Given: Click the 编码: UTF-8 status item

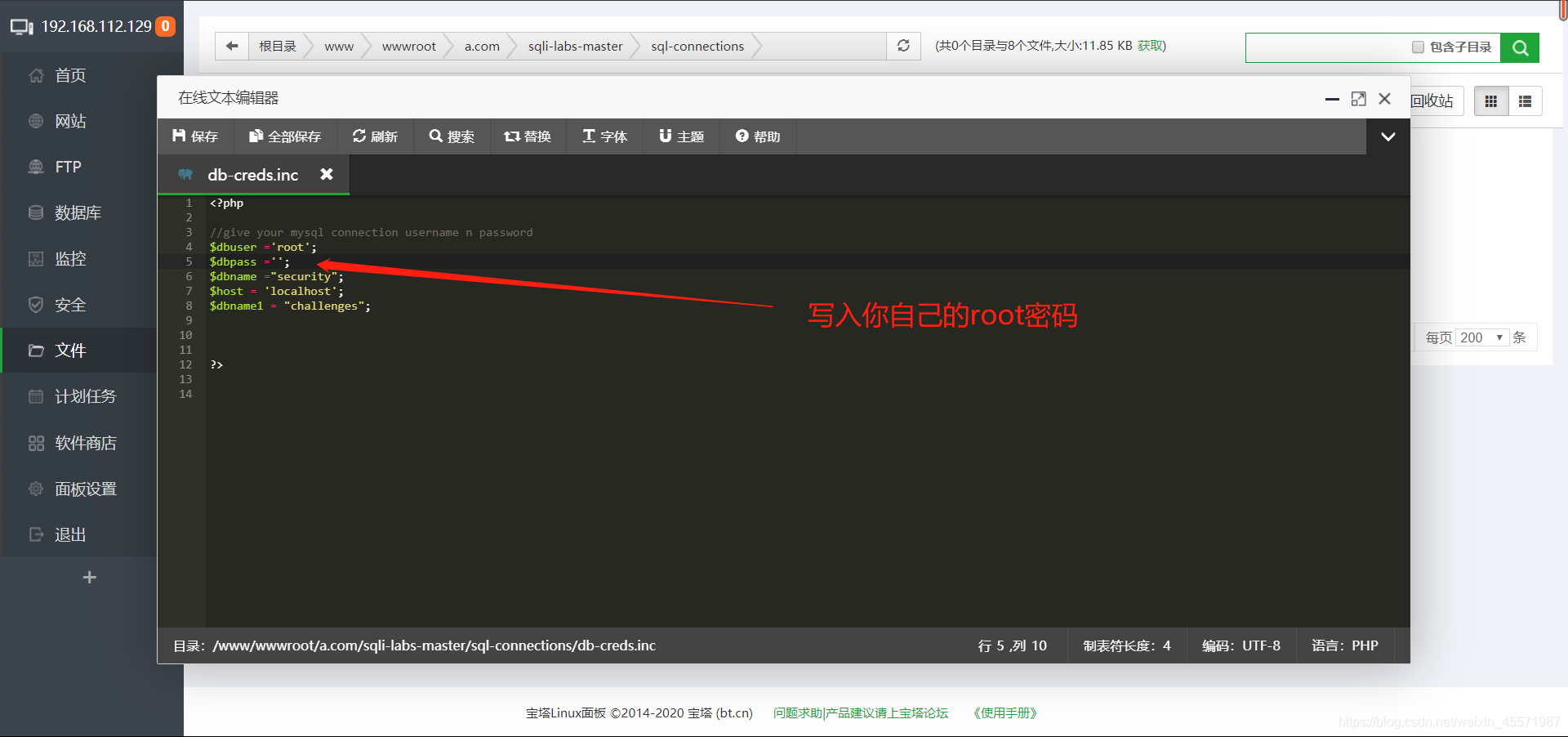Looking at the screenshot, I should (x=1241, y=645).
